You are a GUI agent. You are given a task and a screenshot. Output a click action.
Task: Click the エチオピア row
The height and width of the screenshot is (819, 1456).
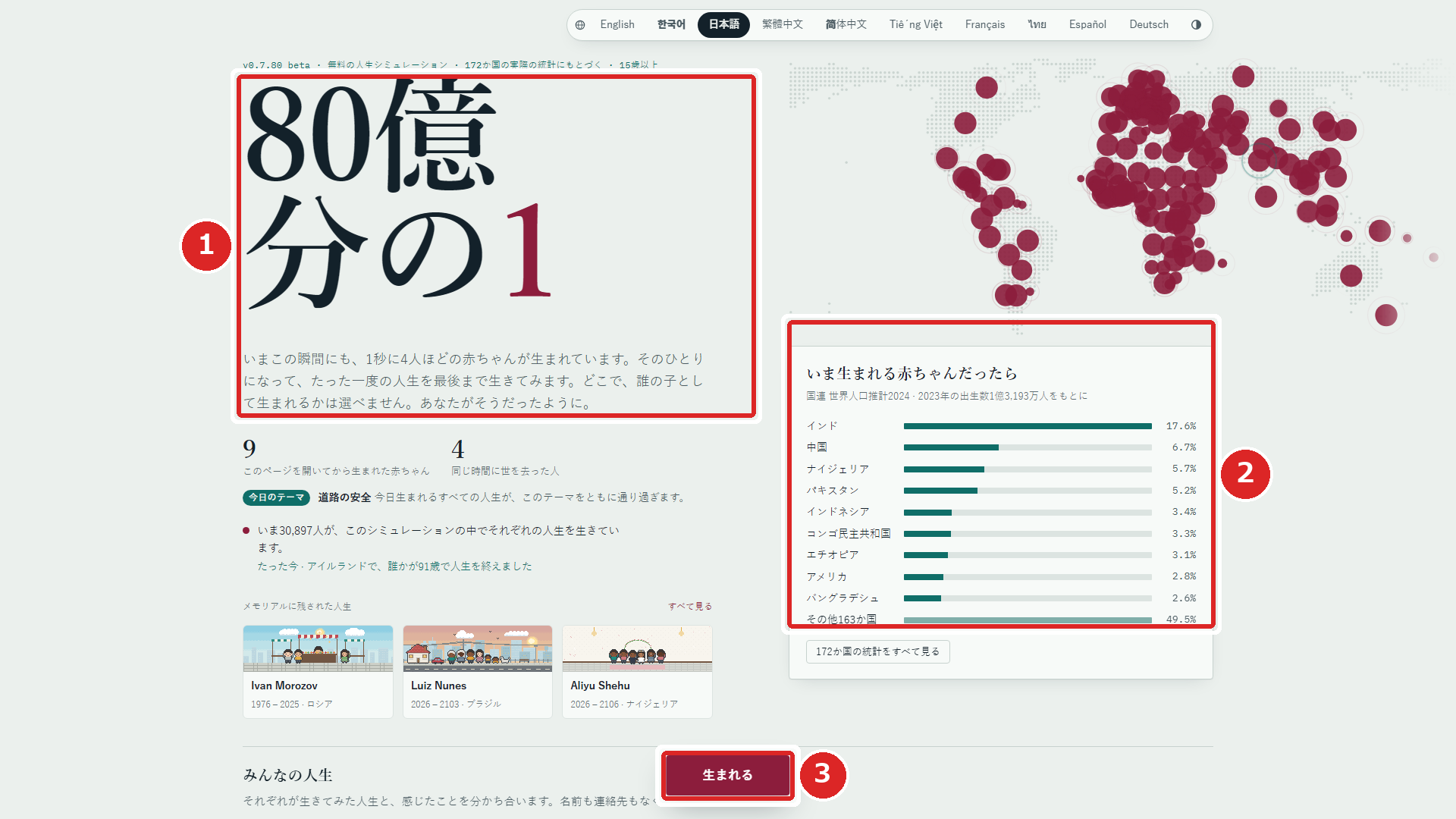[x=1001, y=555]
